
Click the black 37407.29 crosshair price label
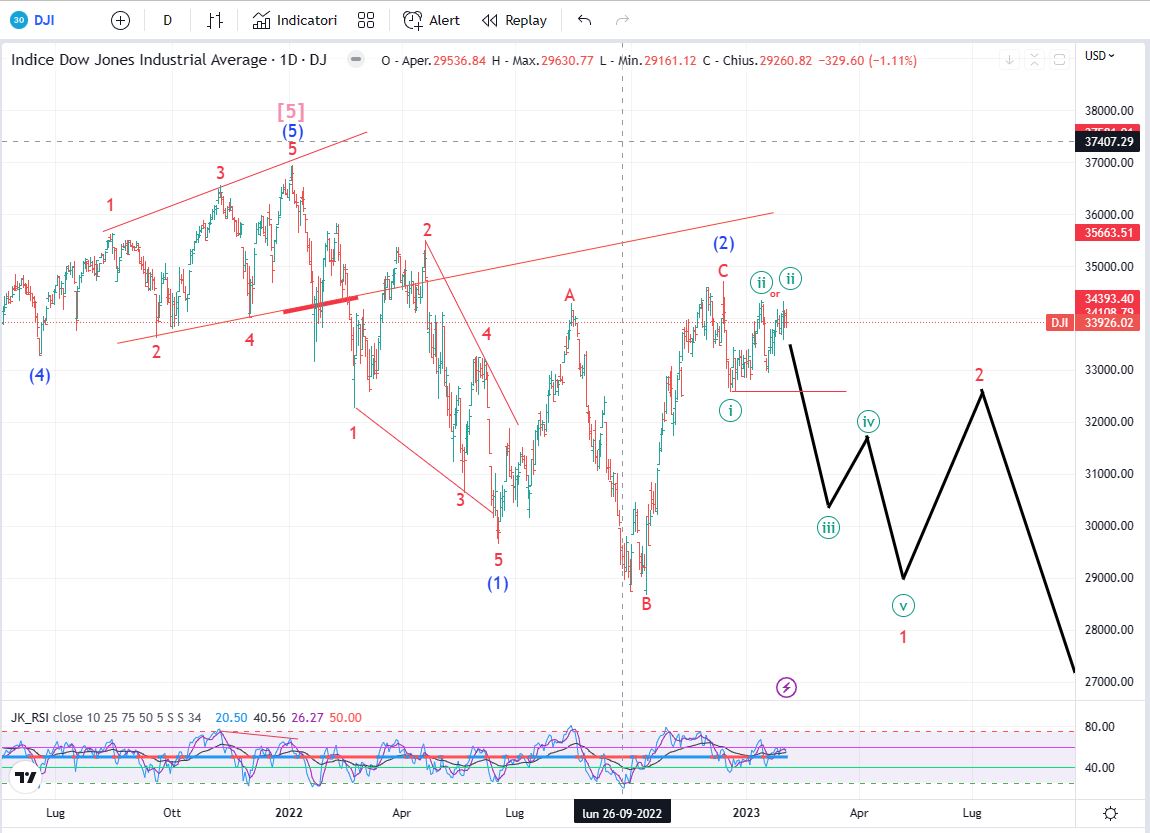click(x=1108, y=142)
